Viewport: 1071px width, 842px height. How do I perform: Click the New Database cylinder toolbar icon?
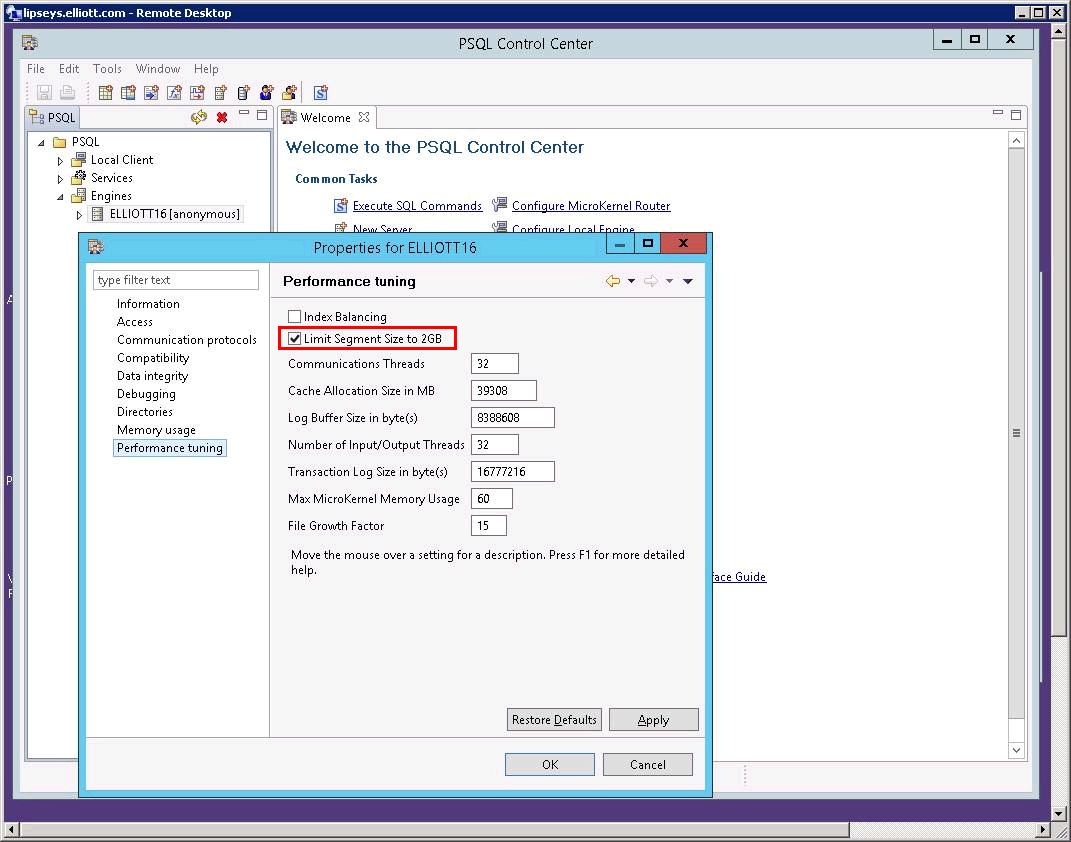tap(243, 92)
